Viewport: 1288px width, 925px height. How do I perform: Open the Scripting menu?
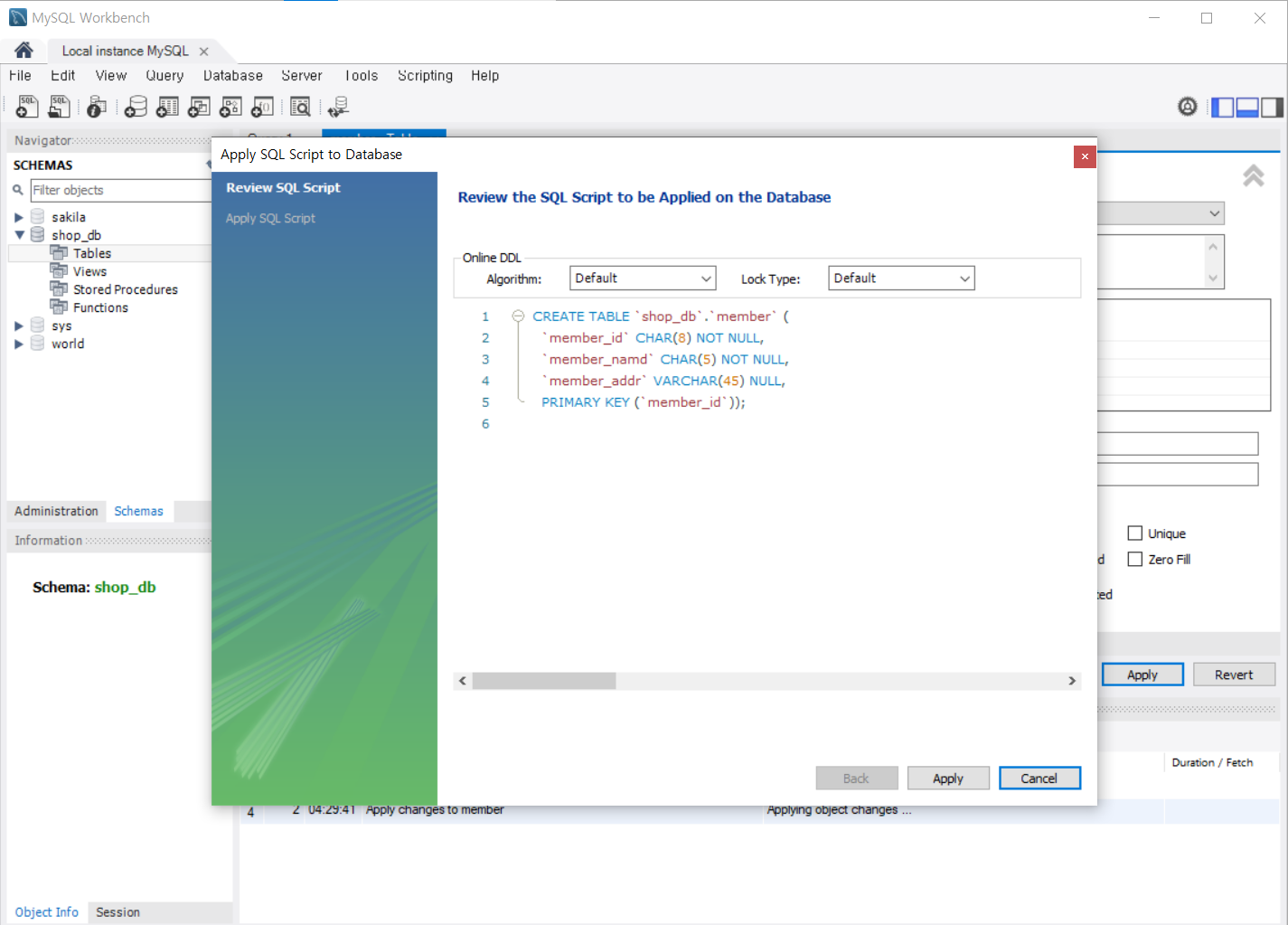(425, 76)
